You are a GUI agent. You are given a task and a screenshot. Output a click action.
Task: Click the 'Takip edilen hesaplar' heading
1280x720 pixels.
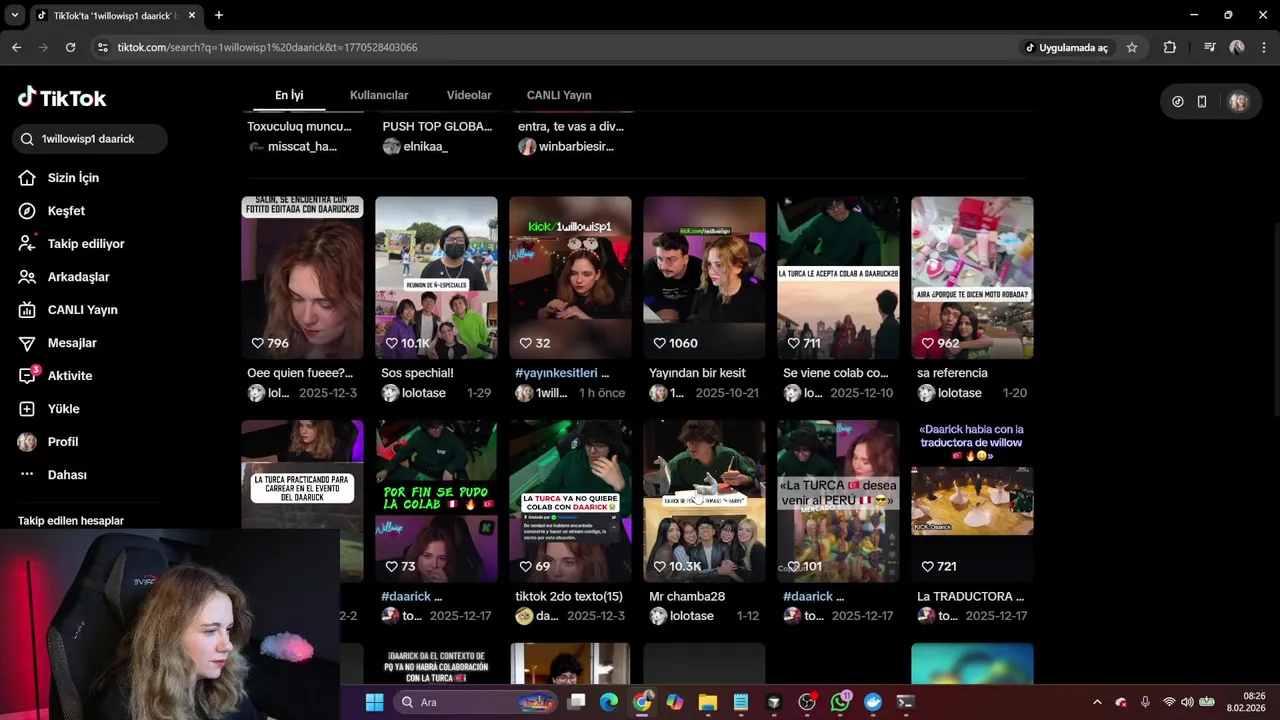[x=71, y=521]
